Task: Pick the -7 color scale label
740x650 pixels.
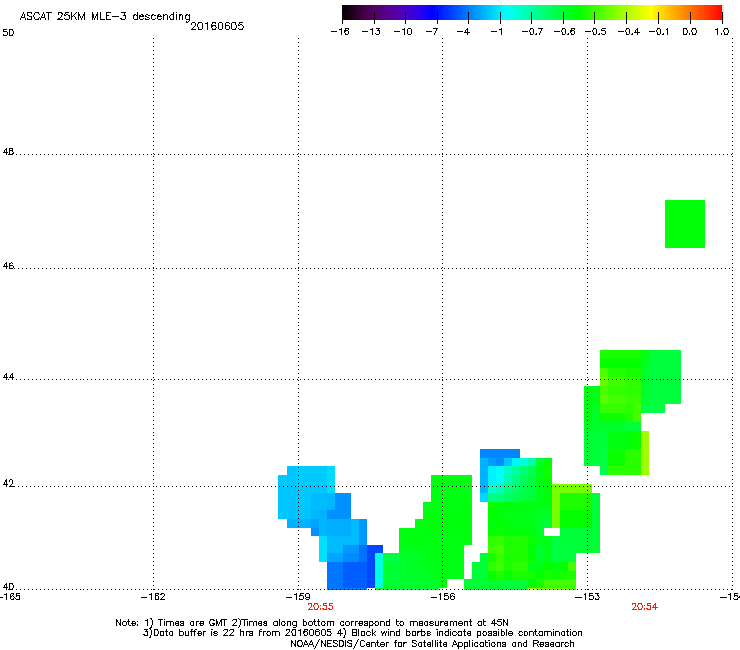Action: click(x=431, y=32)
